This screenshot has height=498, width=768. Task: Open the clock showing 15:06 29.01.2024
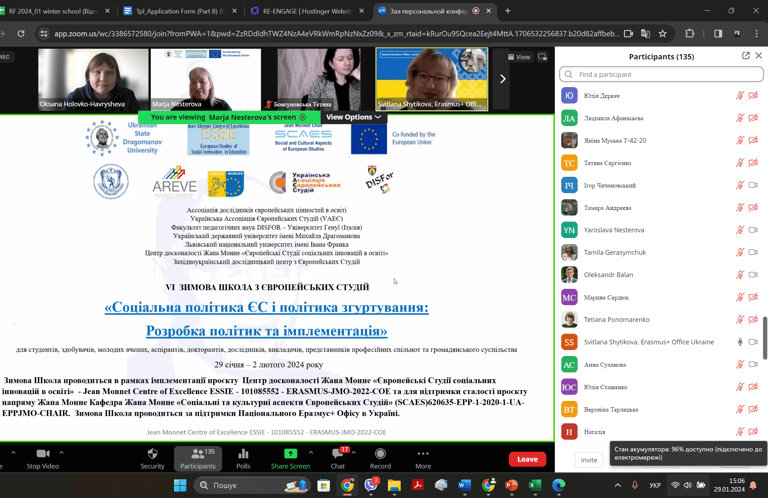coord(729,485)
